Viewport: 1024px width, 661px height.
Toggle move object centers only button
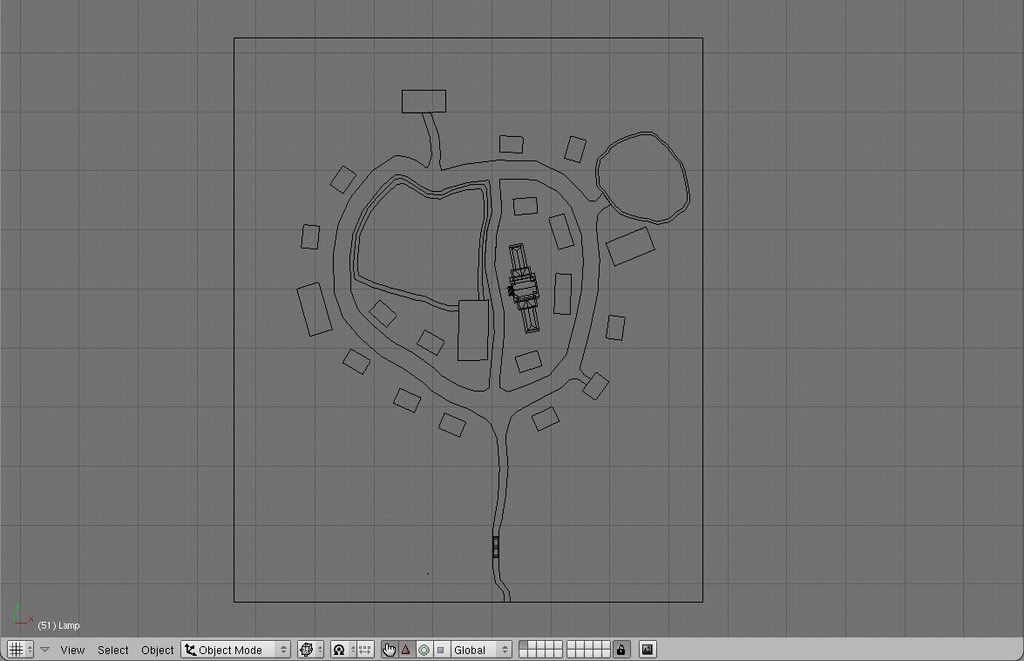pos(364,649)
